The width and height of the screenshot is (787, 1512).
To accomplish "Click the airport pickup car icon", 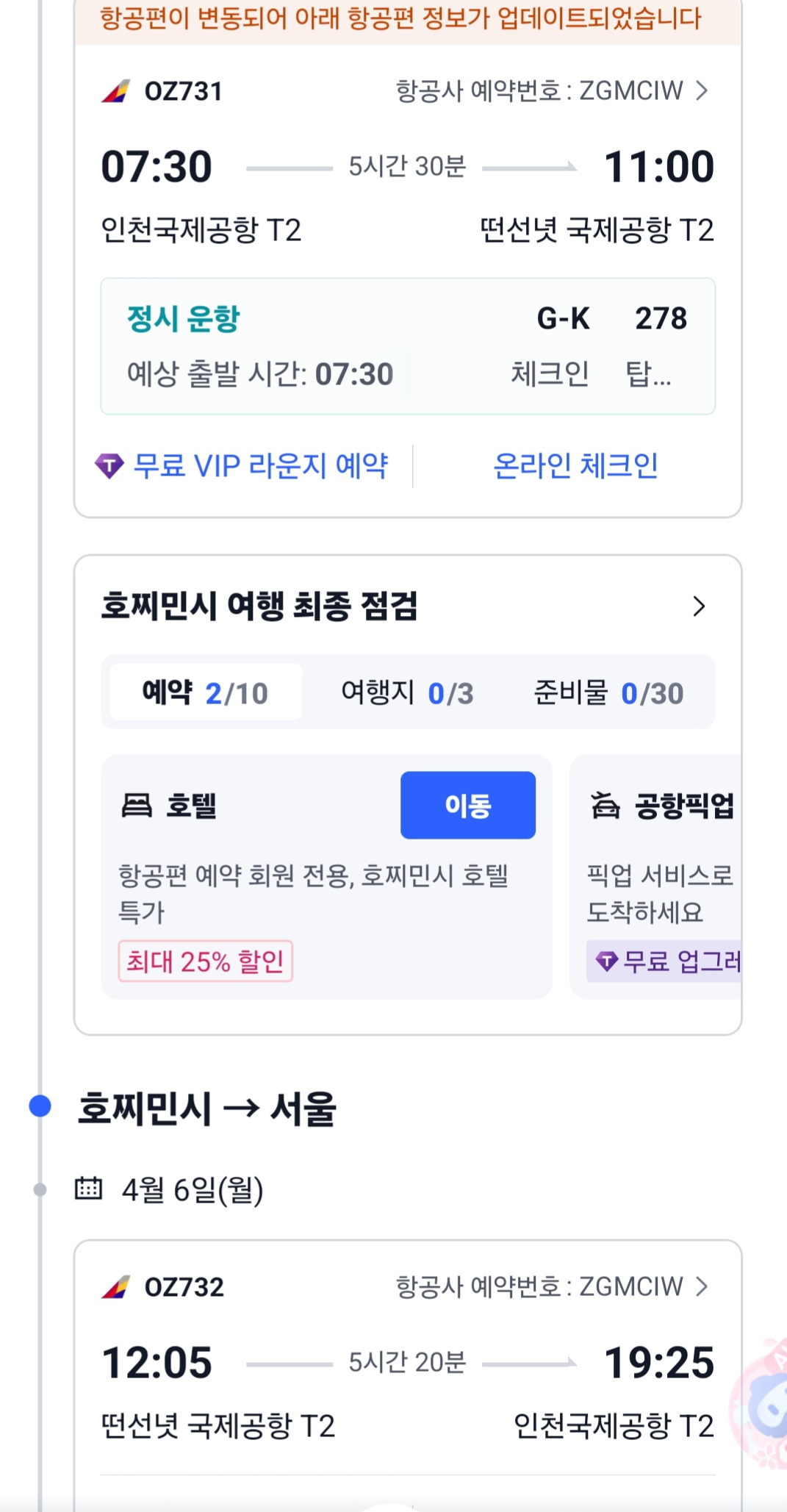I will 605,806.
